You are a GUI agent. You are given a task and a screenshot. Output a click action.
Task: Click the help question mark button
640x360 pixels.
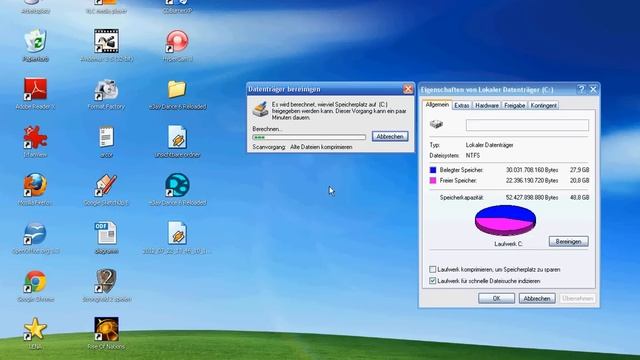(582, 89)
